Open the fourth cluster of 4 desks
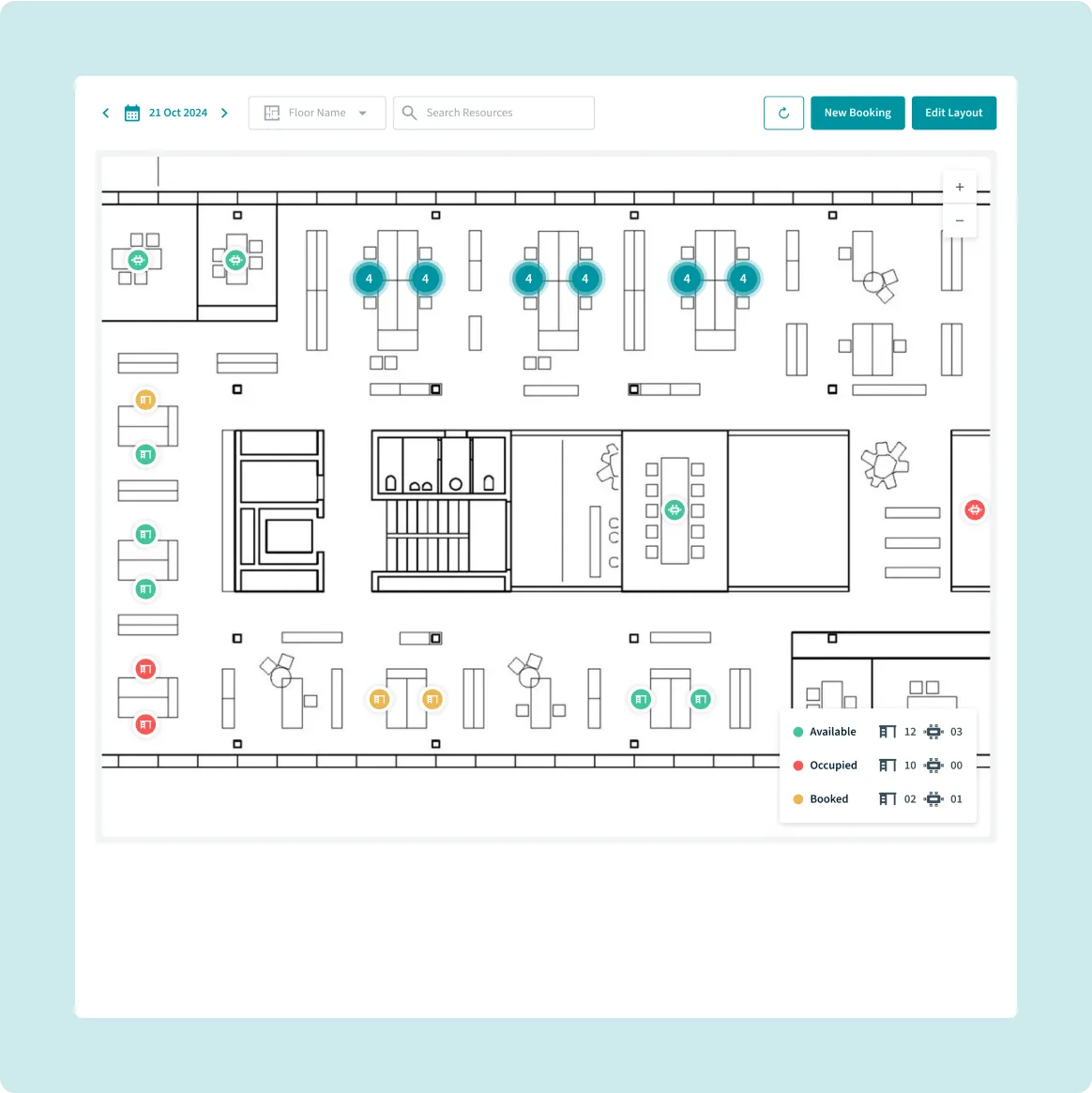 click(584, 279)
